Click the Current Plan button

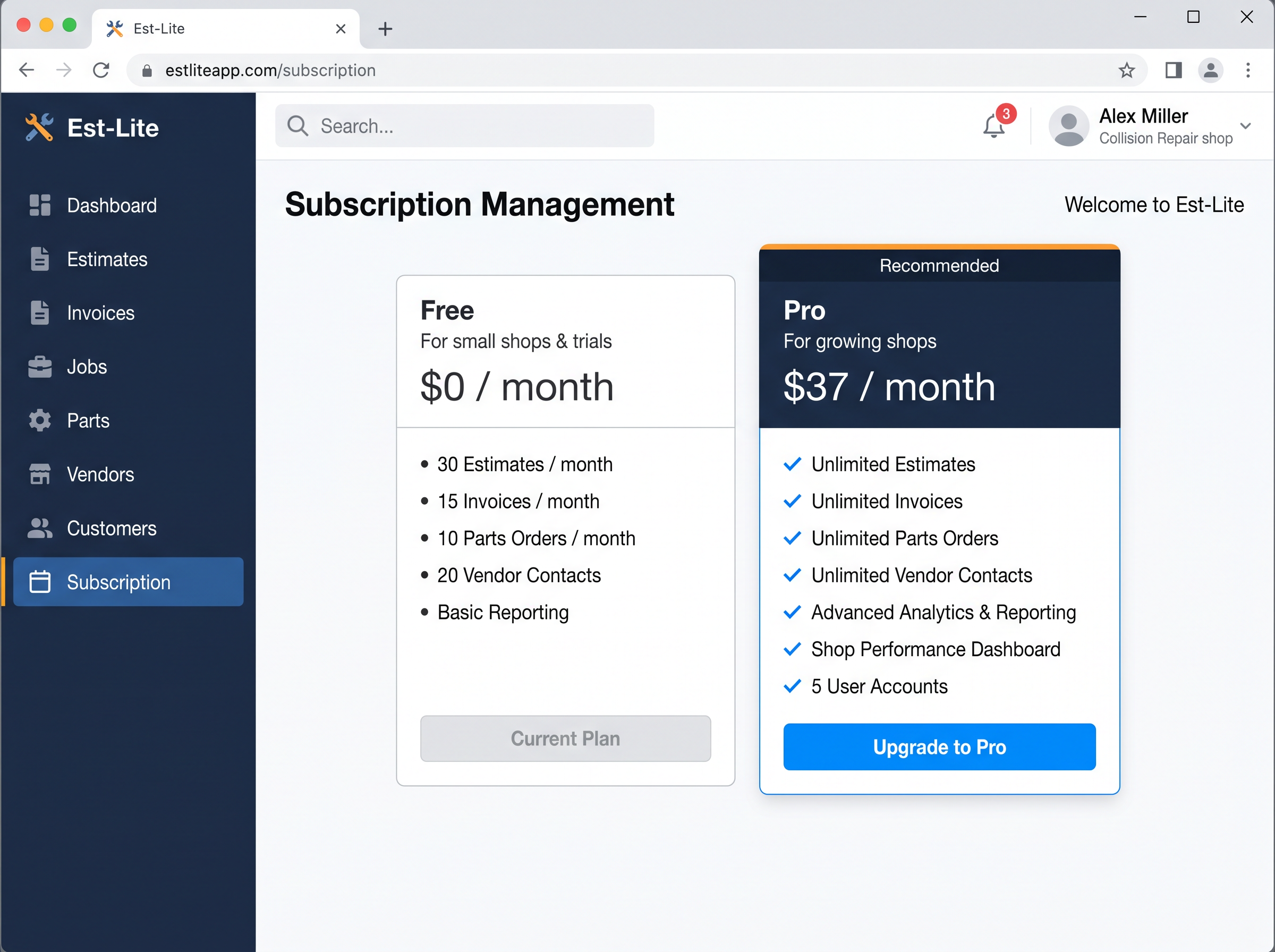point(565,738)
